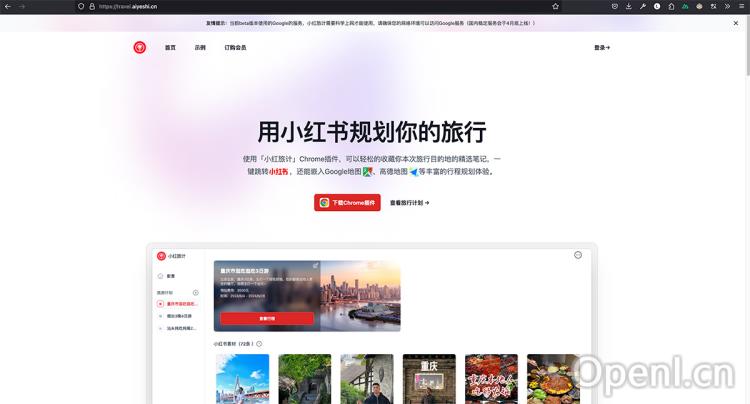
Task: Click the round white 'L' extension icon
Action: coord(657,7)
